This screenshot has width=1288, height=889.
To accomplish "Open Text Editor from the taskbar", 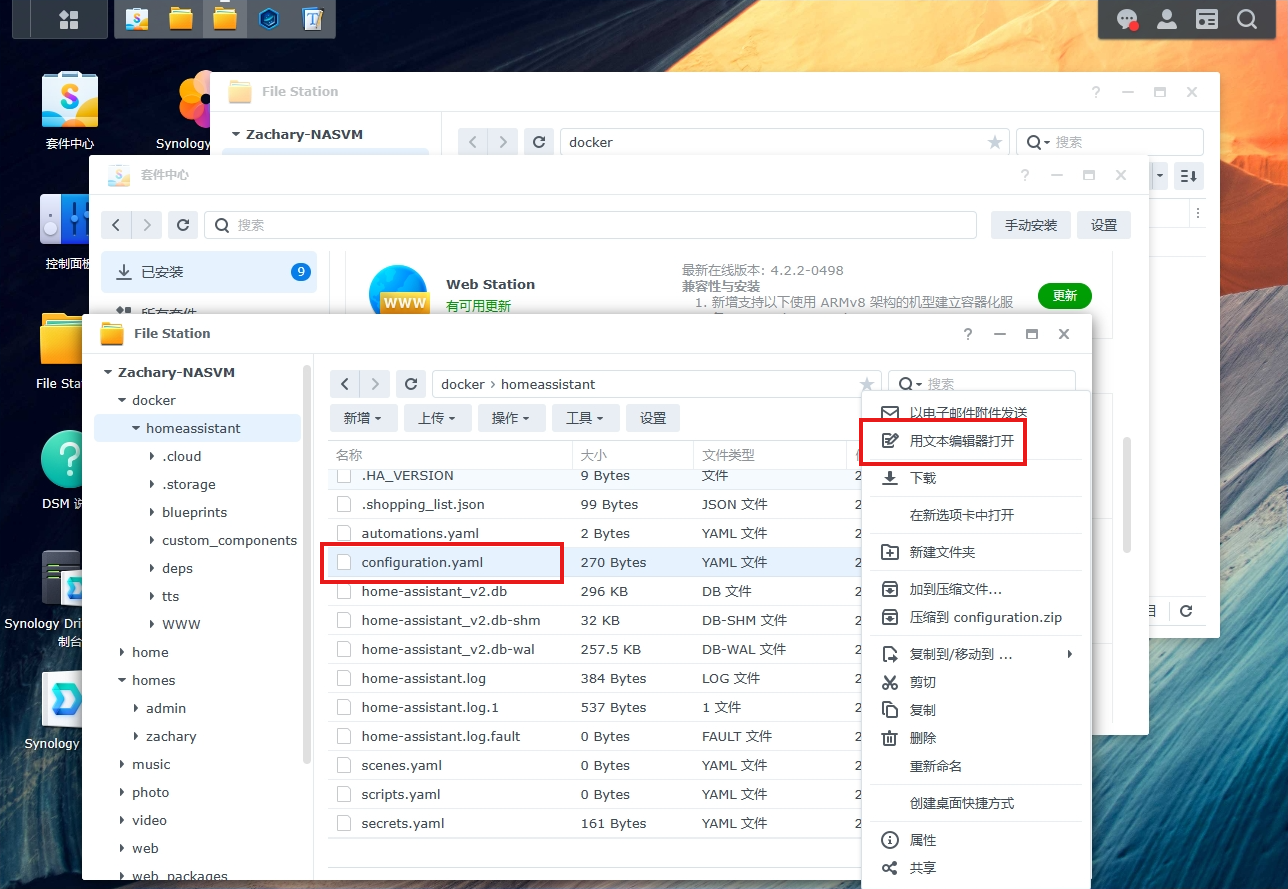I will point(313,18).
